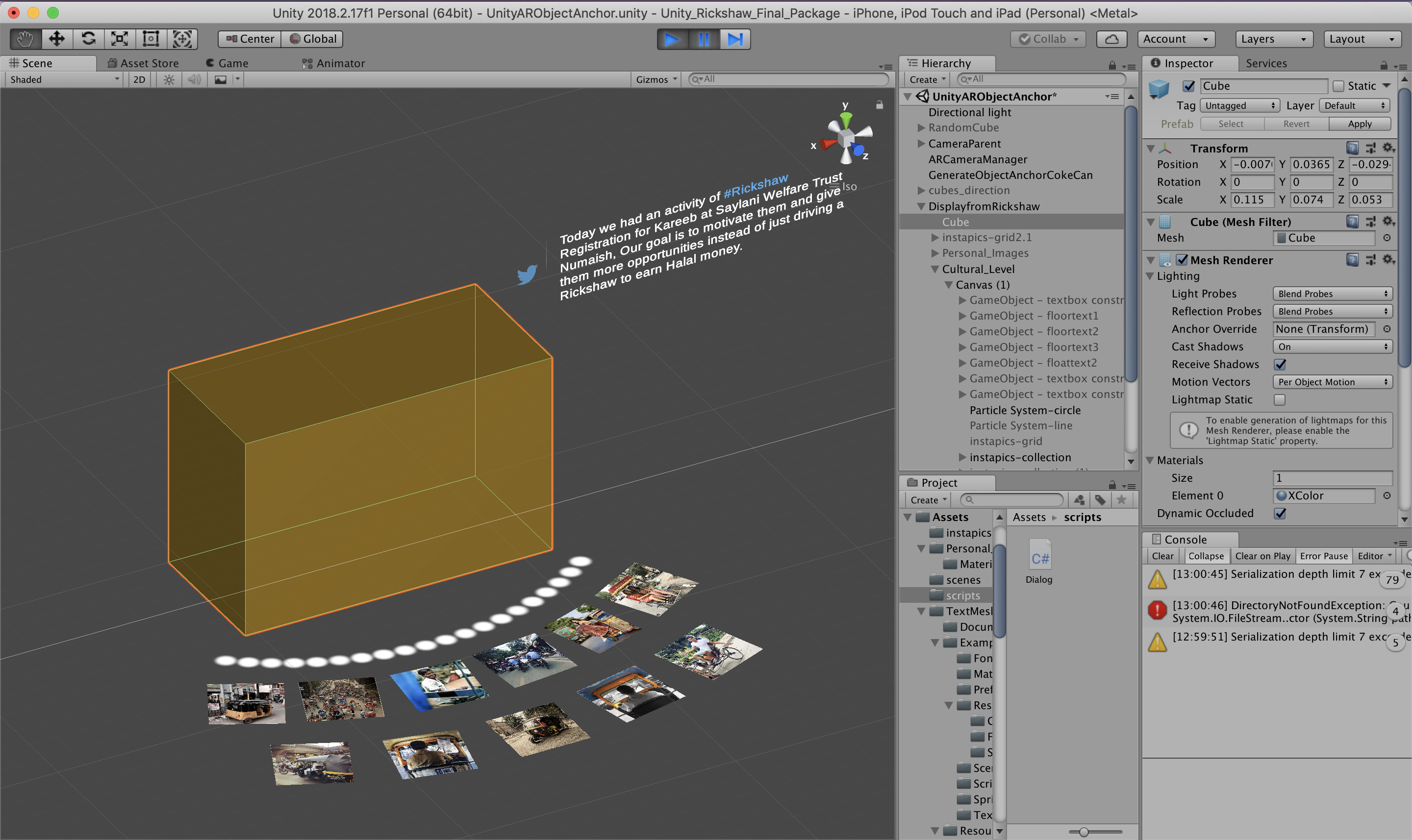The width and height of the screenshot is (1412, 840).
Task: Click the prefab Revert button
Action: (x=1296, y=124)
